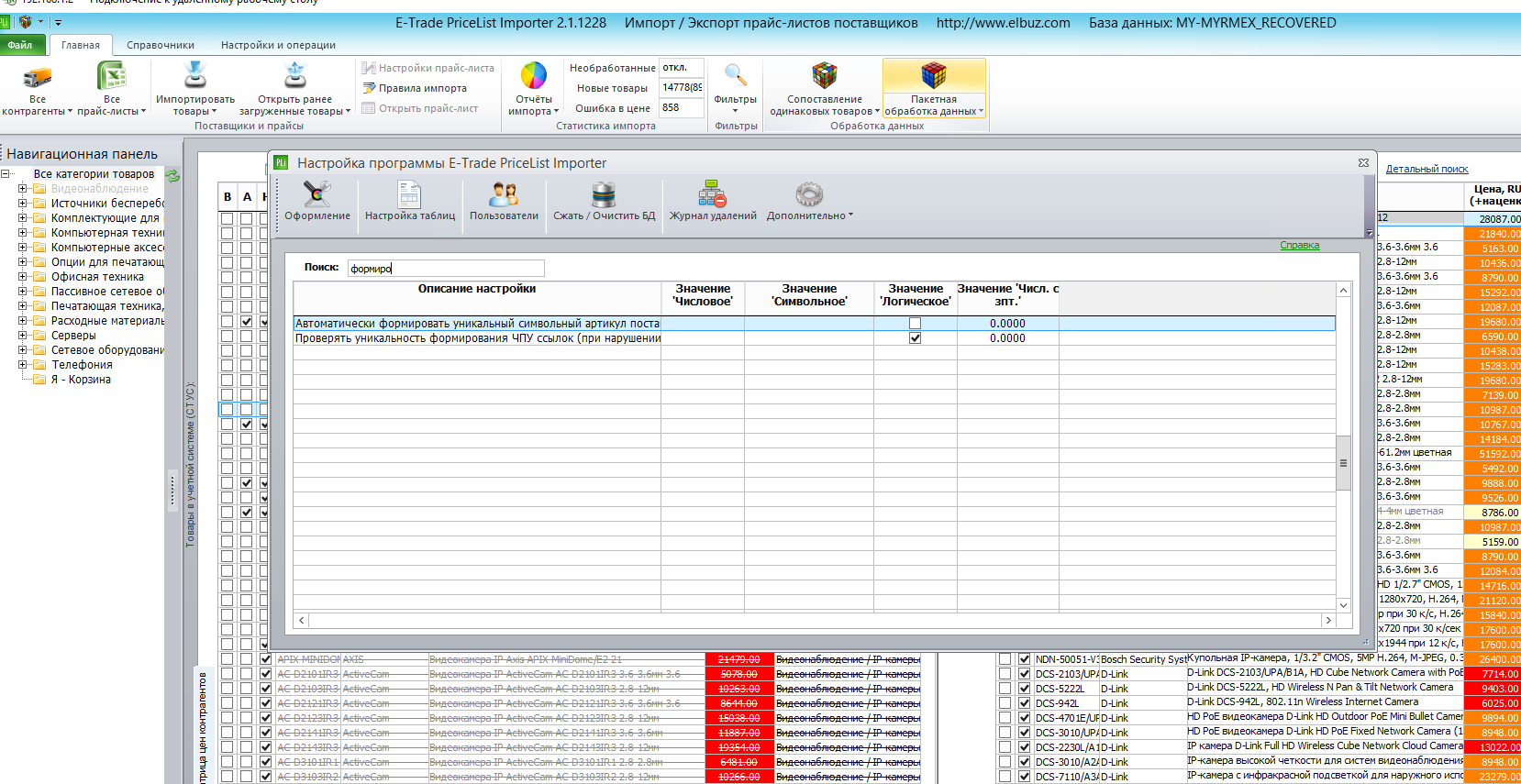Image resolution: width=1521 pixels, height=784 pixels.
Task: Toggle checkbox in the DCS-5222L row
Action: tap(1024, 689)
